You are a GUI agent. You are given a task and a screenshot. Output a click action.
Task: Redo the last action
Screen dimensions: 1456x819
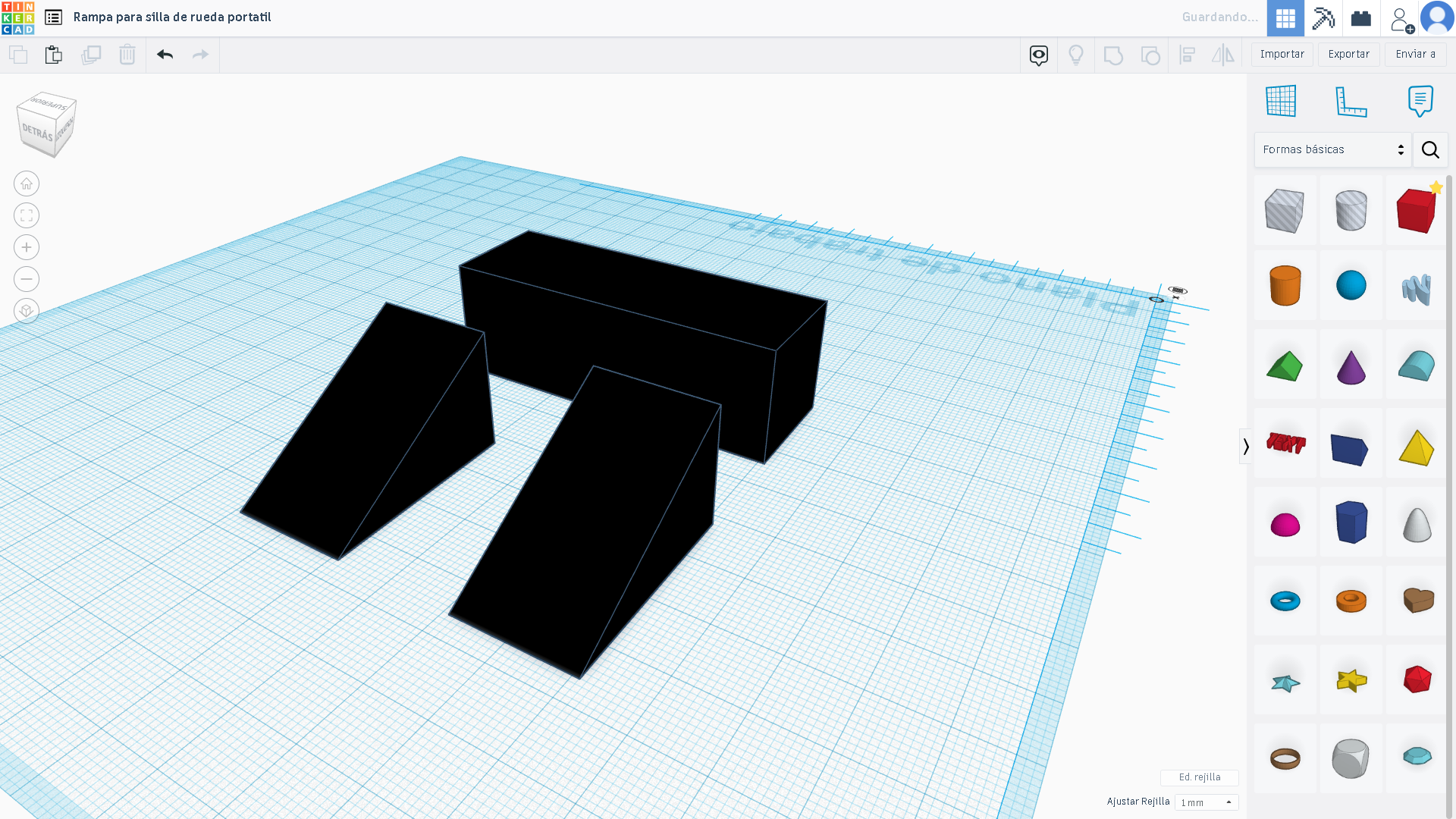pos(200,55)
